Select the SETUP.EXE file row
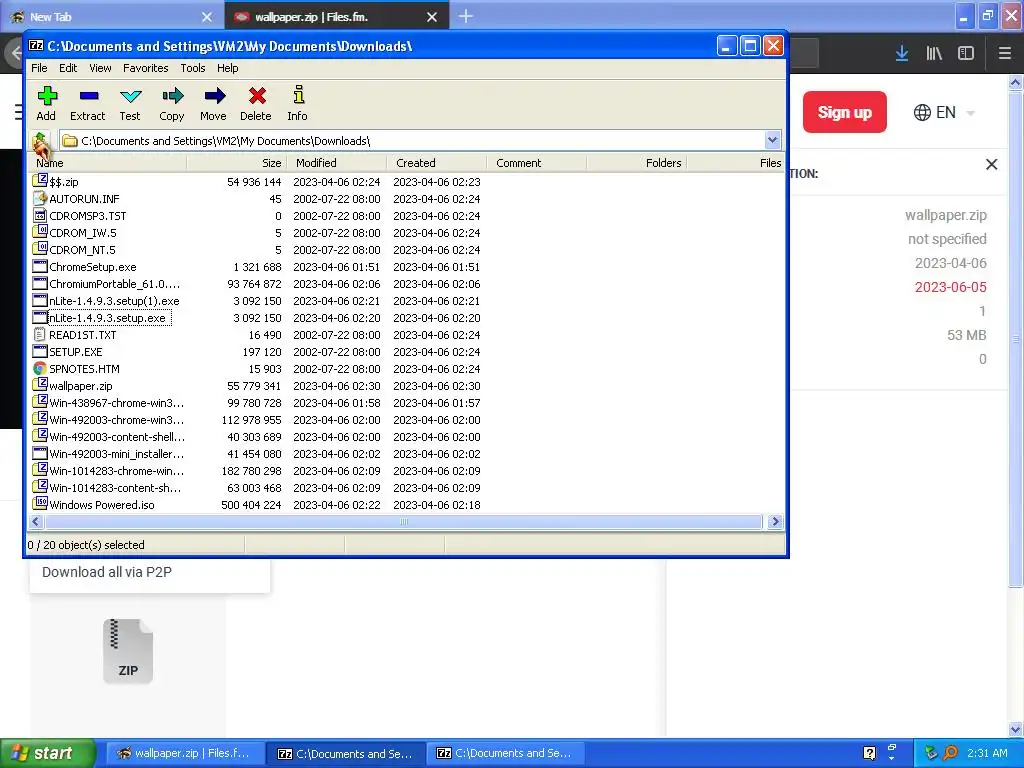This screenshot has height=768, width=1024. click(406, 351)
